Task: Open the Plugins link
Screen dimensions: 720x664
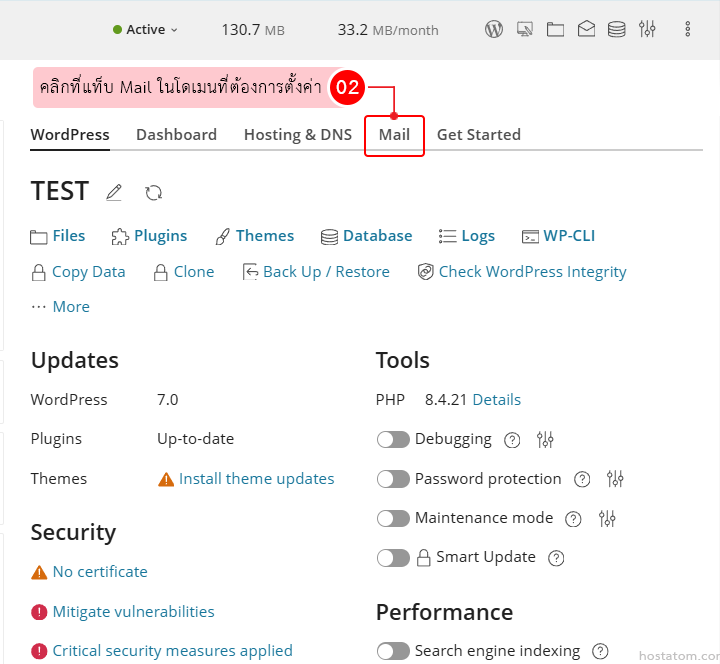Action: click(149, 236)
